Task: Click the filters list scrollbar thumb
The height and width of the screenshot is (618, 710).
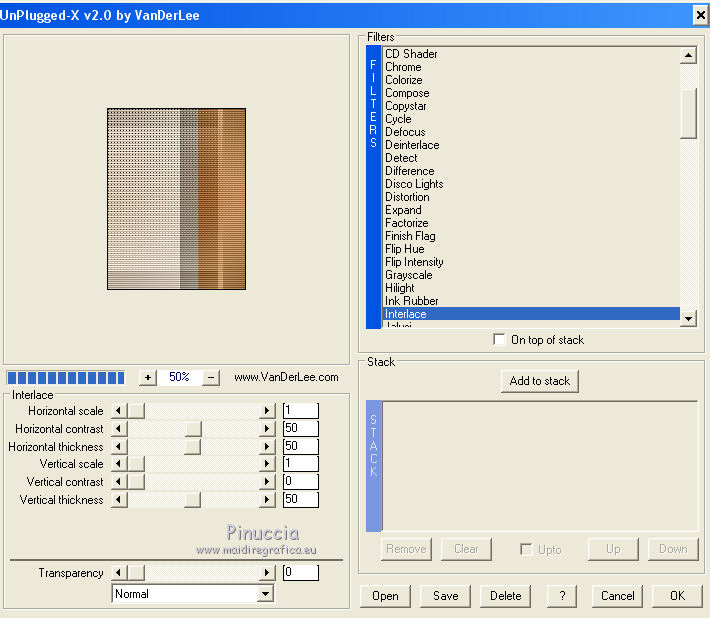Action: [688, 113]
